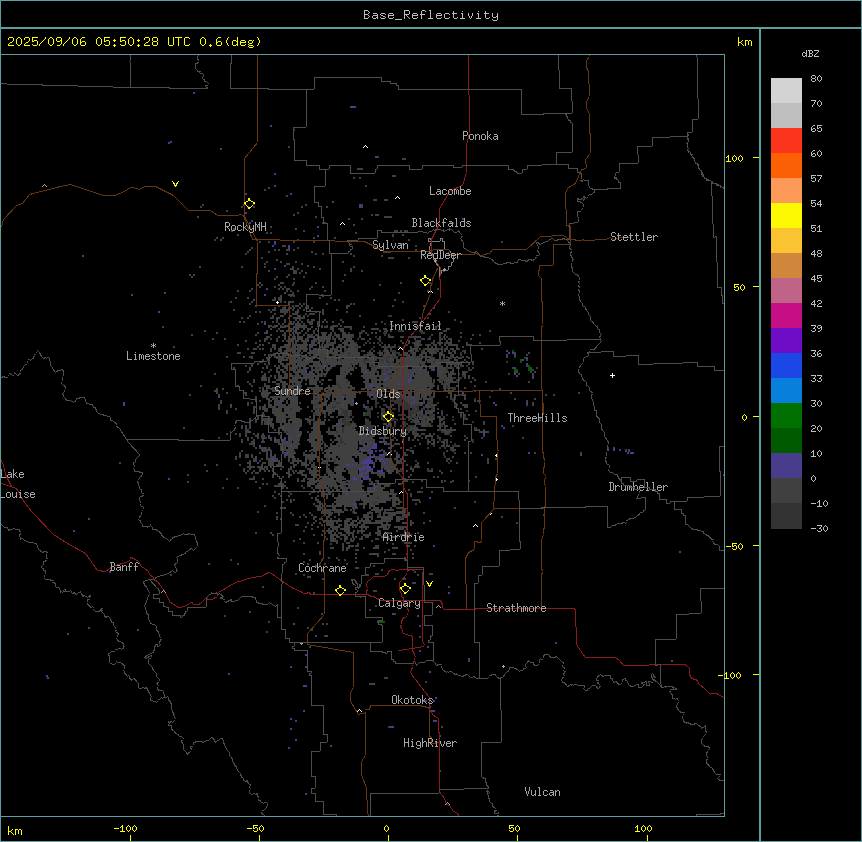Click the yellow V marker northwest of RockyMH
862x842 pixels.
point(175,184)
